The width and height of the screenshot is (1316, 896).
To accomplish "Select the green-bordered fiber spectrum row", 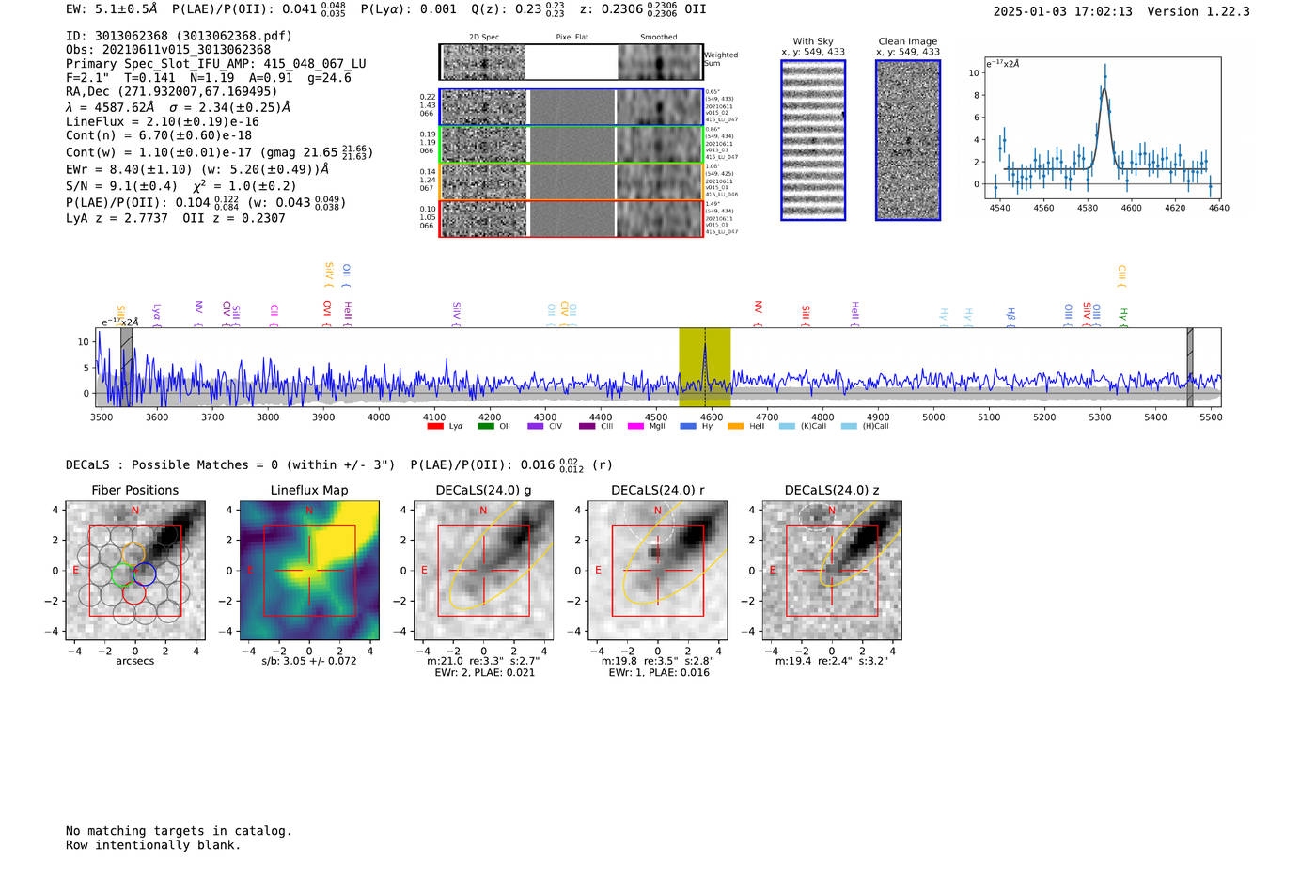I will tap(571, 145).
